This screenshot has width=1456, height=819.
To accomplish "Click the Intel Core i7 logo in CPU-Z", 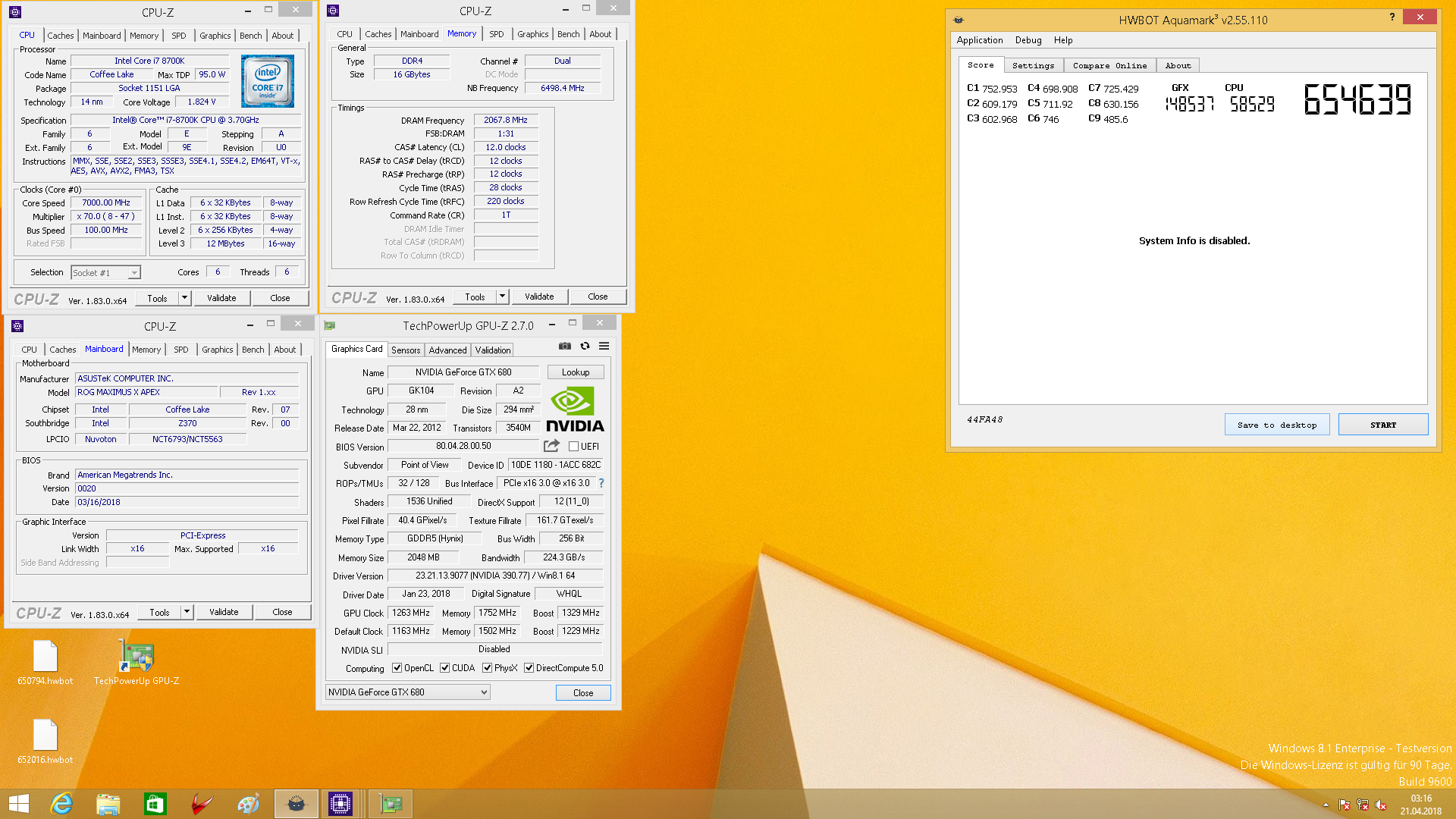I will pyautogui.click(x=267, y=80).
